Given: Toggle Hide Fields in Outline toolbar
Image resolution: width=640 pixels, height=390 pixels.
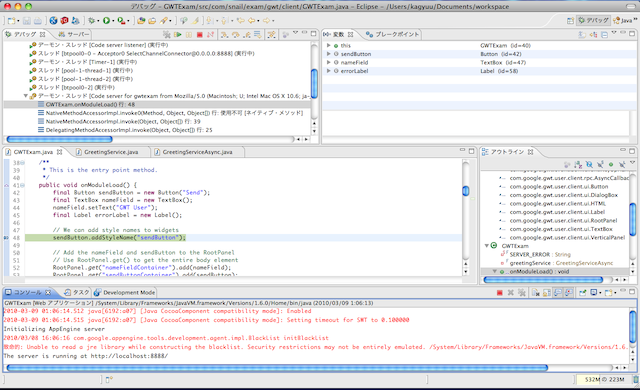Looking at the screenshot, I should coord(589,164).
